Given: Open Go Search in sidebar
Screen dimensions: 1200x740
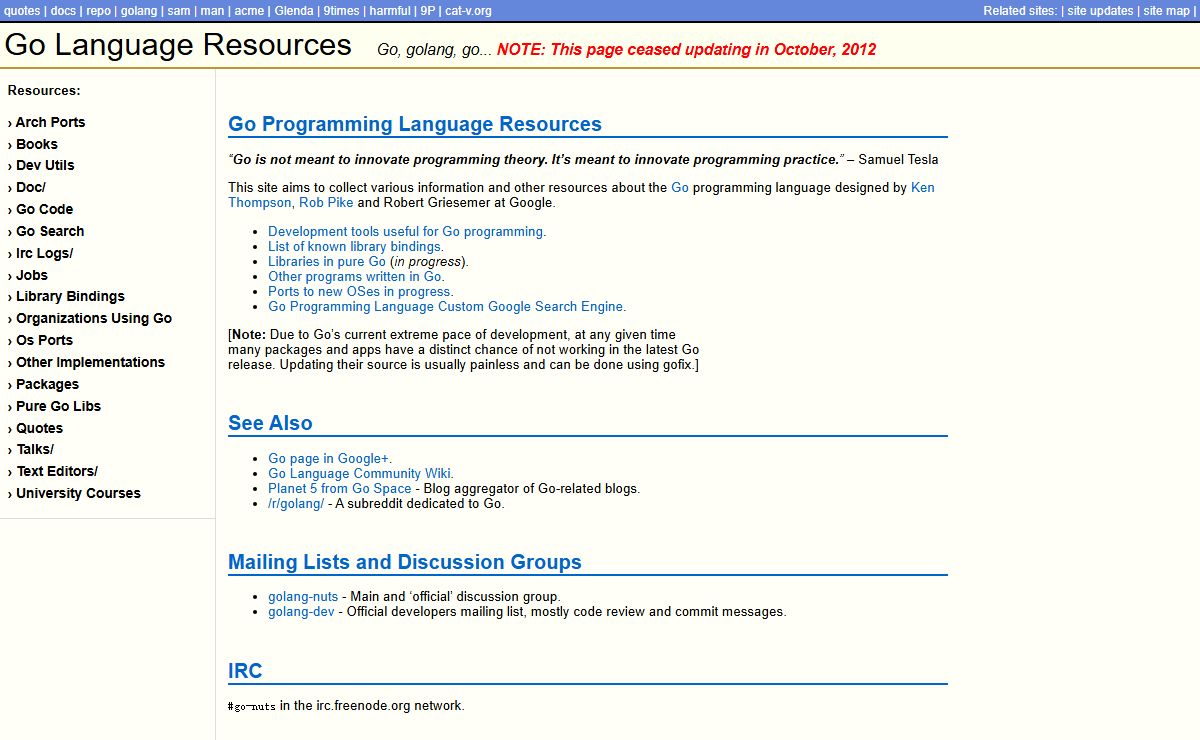Looking at the screenshot, I should click(50, 231).
